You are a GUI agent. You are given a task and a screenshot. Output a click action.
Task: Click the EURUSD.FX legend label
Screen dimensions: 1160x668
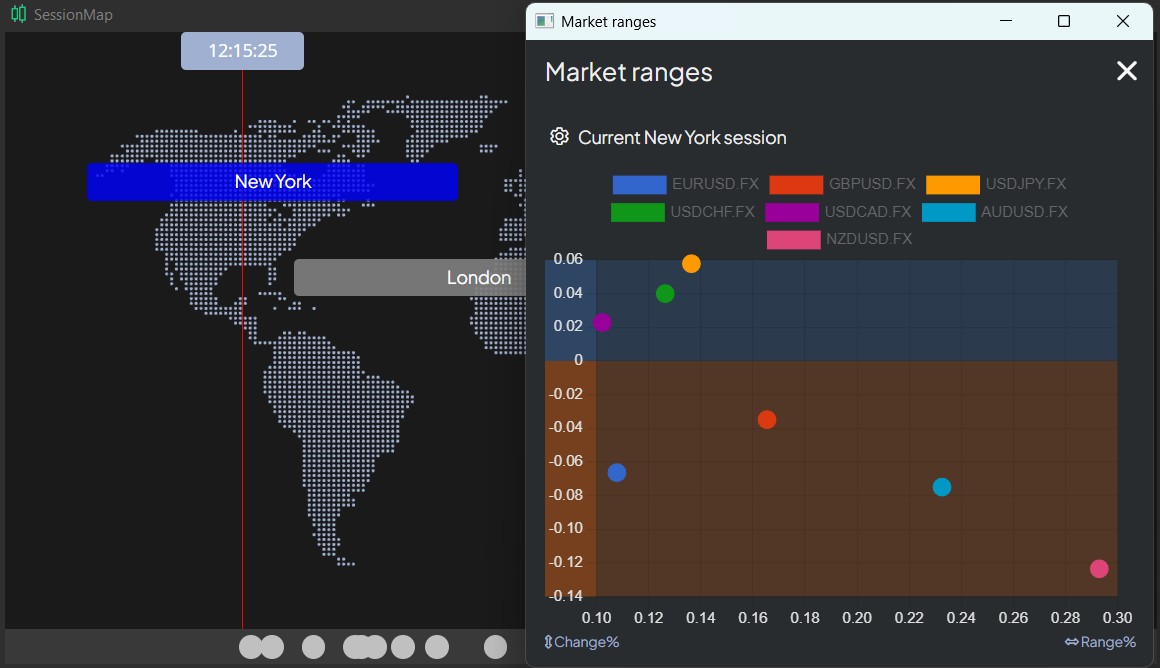pos(715,184)
